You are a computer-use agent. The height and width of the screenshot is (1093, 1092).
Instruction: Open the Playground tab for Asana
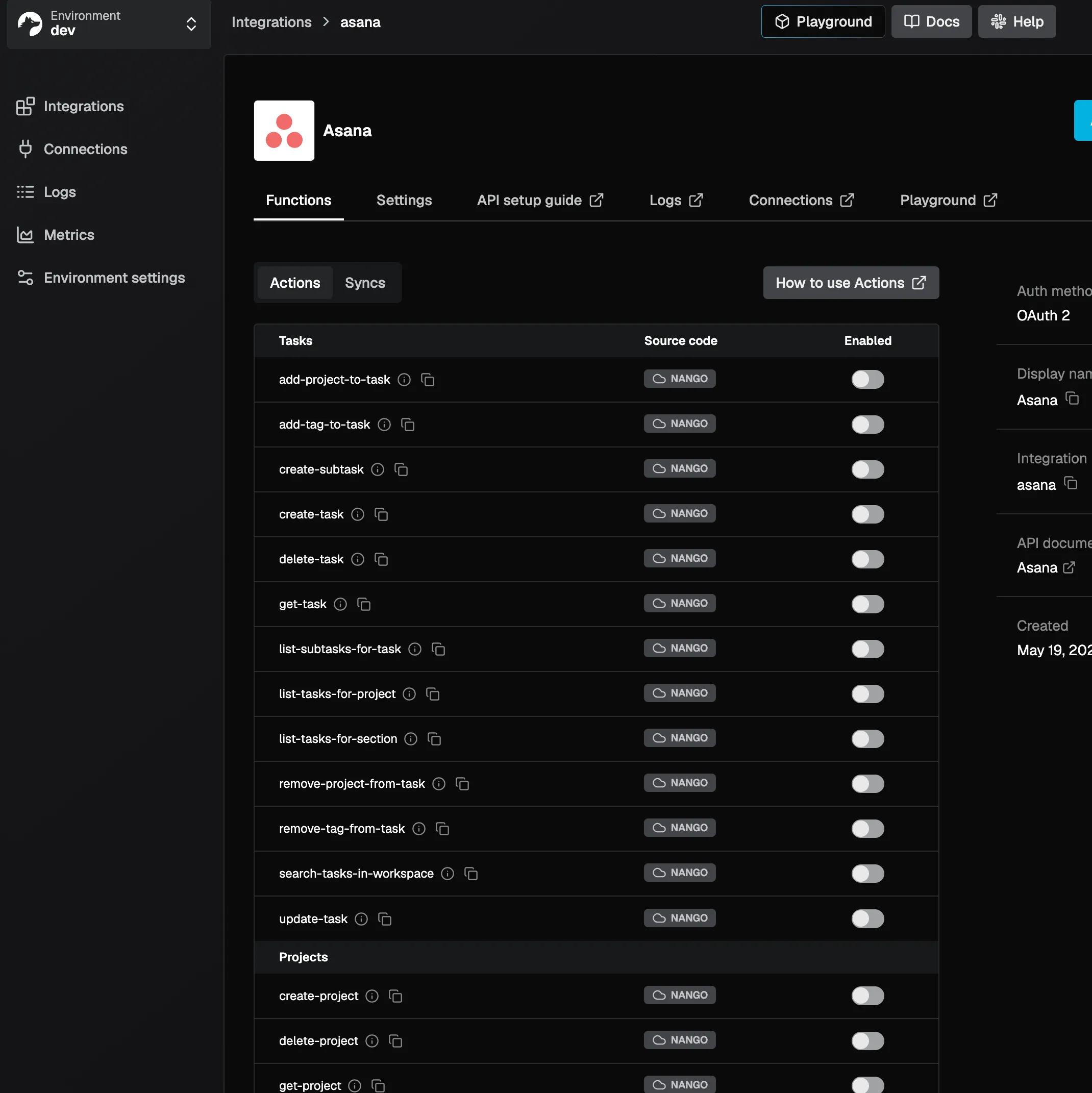point(948,200)
